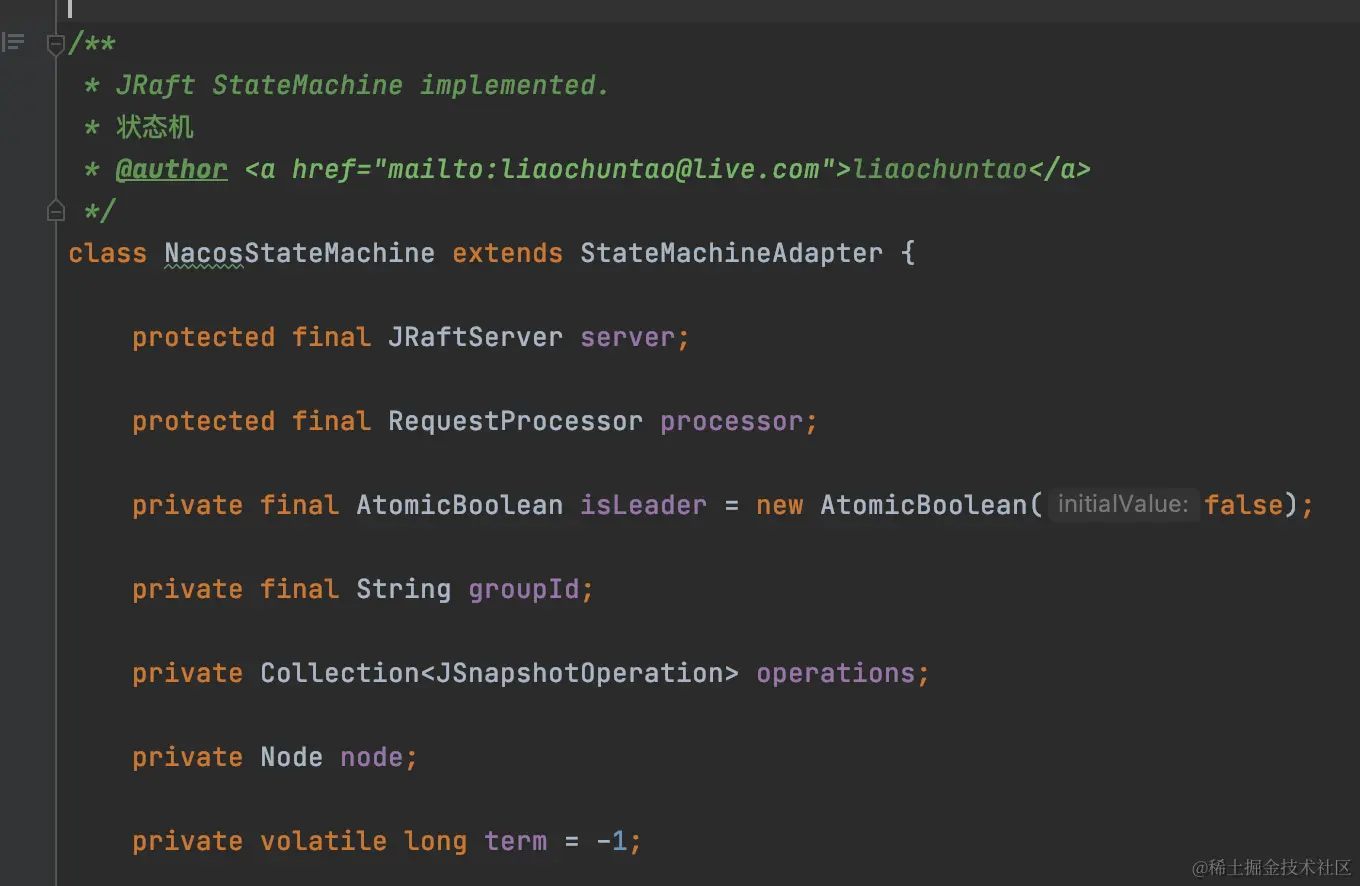Screen dimensions: 1360x886
Task: Click the node field name
Action: (x=371, y=757)
